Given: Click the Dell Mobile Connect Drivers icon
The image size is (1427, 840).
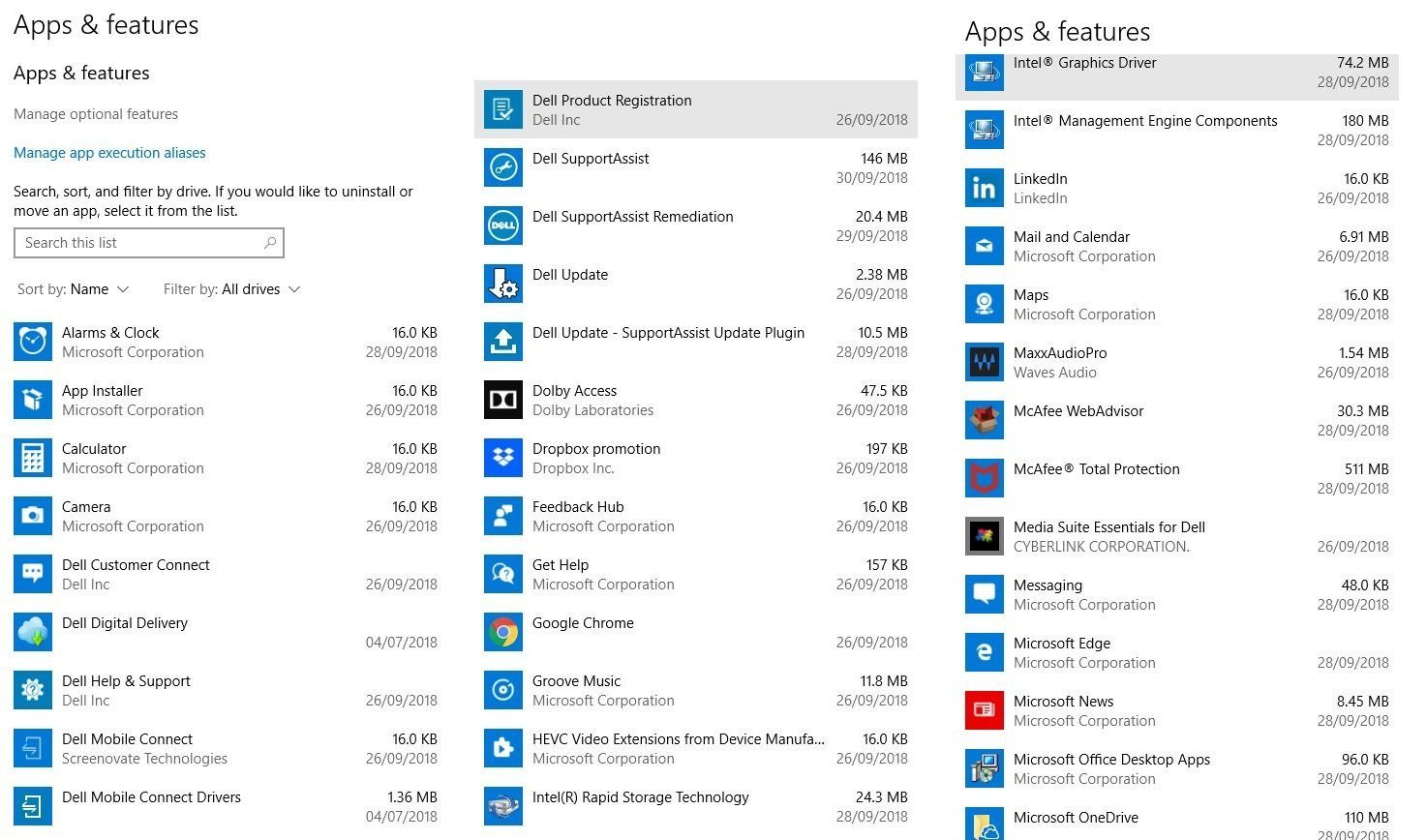Looking at the screenshot, I should pos(33,806).
